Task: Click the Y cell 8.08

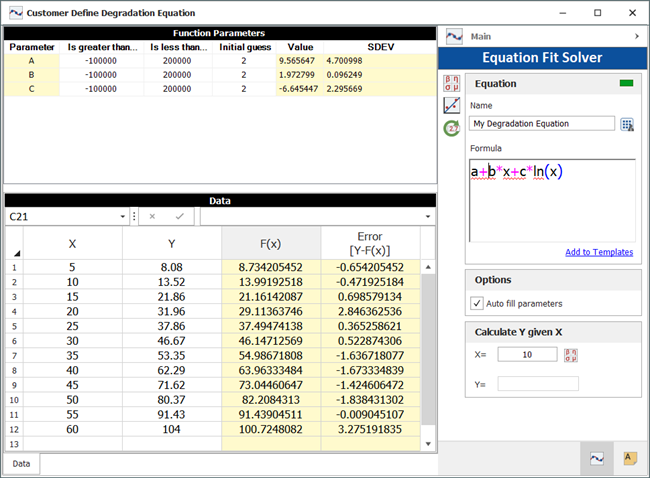Action: tap(172, 267)
